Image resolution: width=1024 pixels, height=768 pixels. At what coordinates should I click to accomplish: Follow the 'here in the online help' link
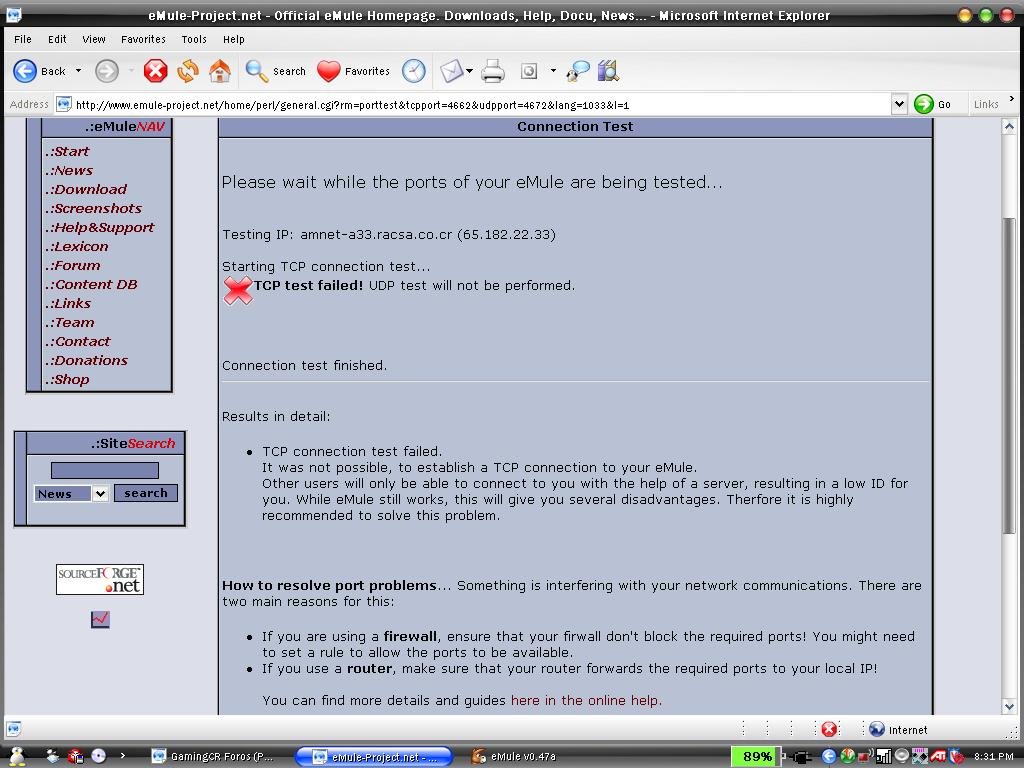coord(586,700)
